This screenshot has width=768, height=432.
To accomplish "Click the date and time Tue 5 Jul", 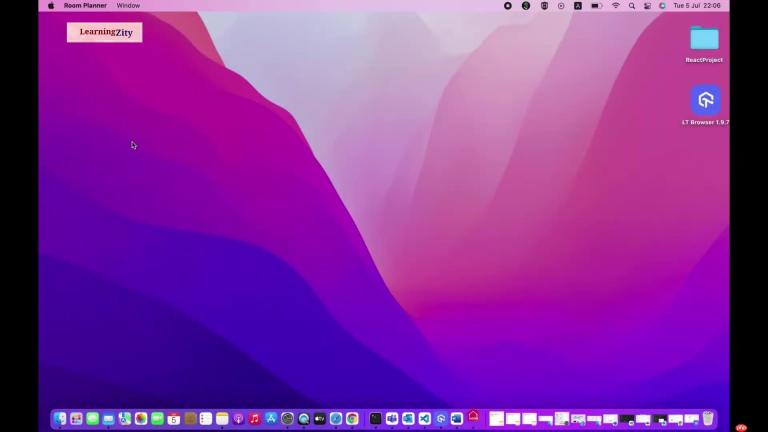I will (x=696, y=6).
